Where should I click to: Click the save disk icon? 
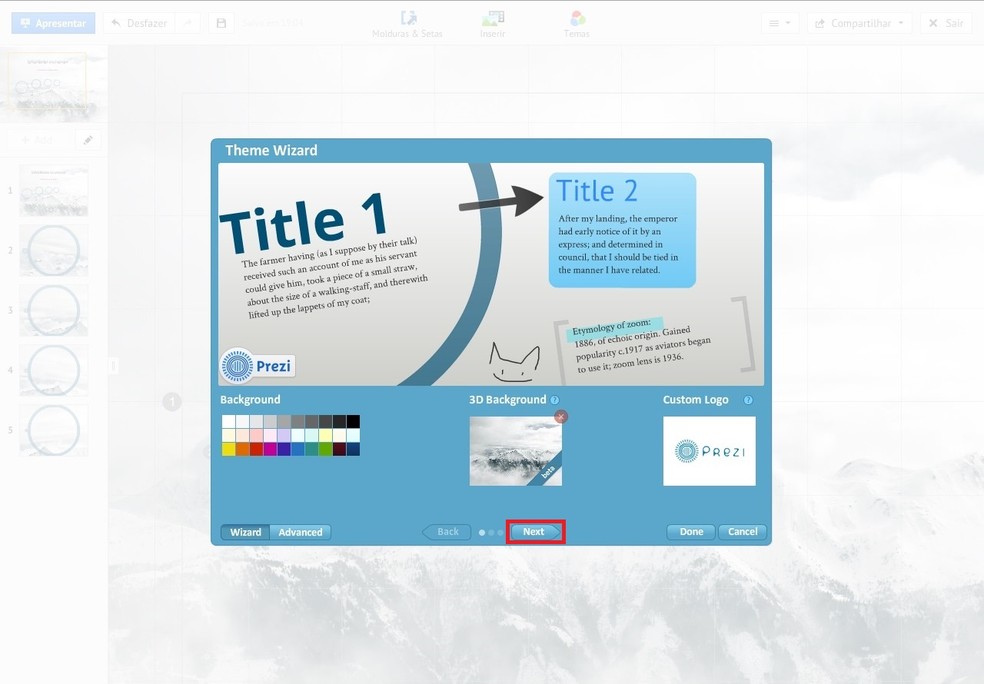(x=221, y=23)
